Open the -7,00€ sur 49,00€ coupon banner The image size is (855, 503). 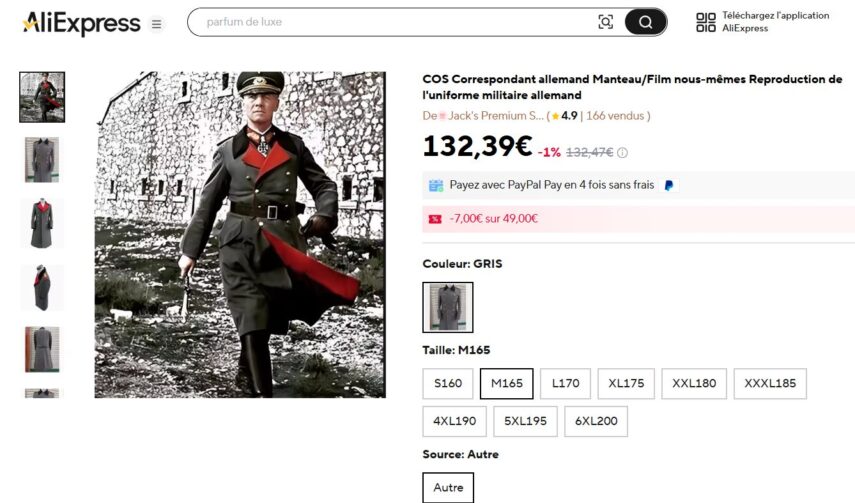point(638,218)
